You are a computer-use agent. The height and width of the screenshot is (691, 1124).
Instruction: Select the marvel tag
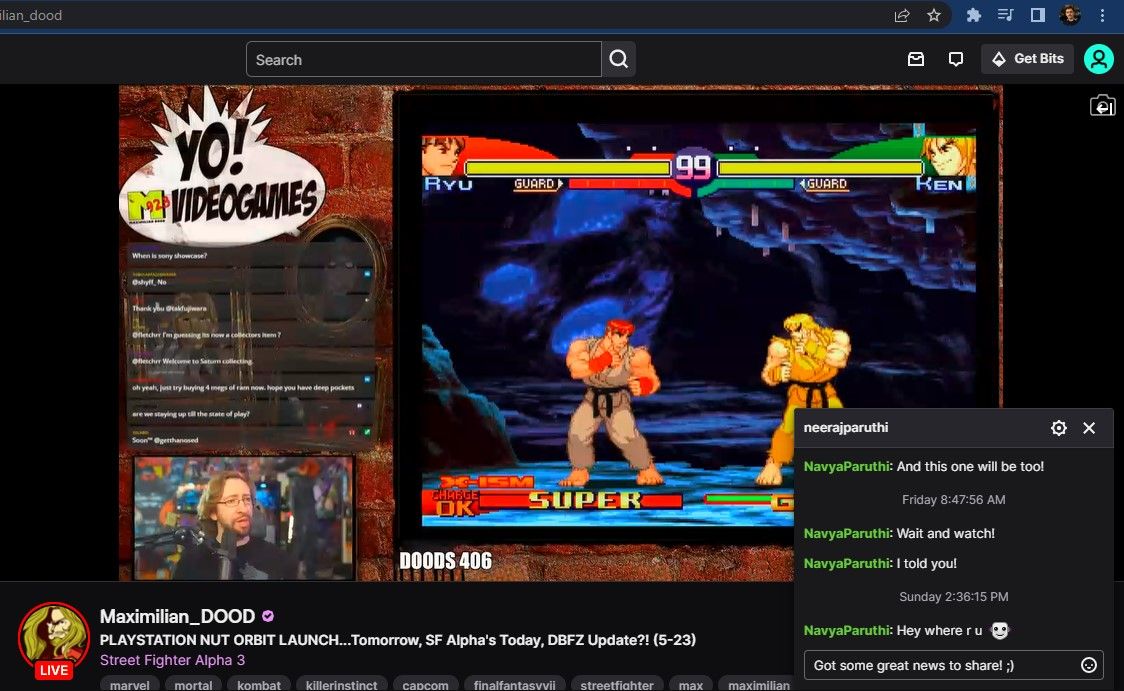[x=130, y=685]
